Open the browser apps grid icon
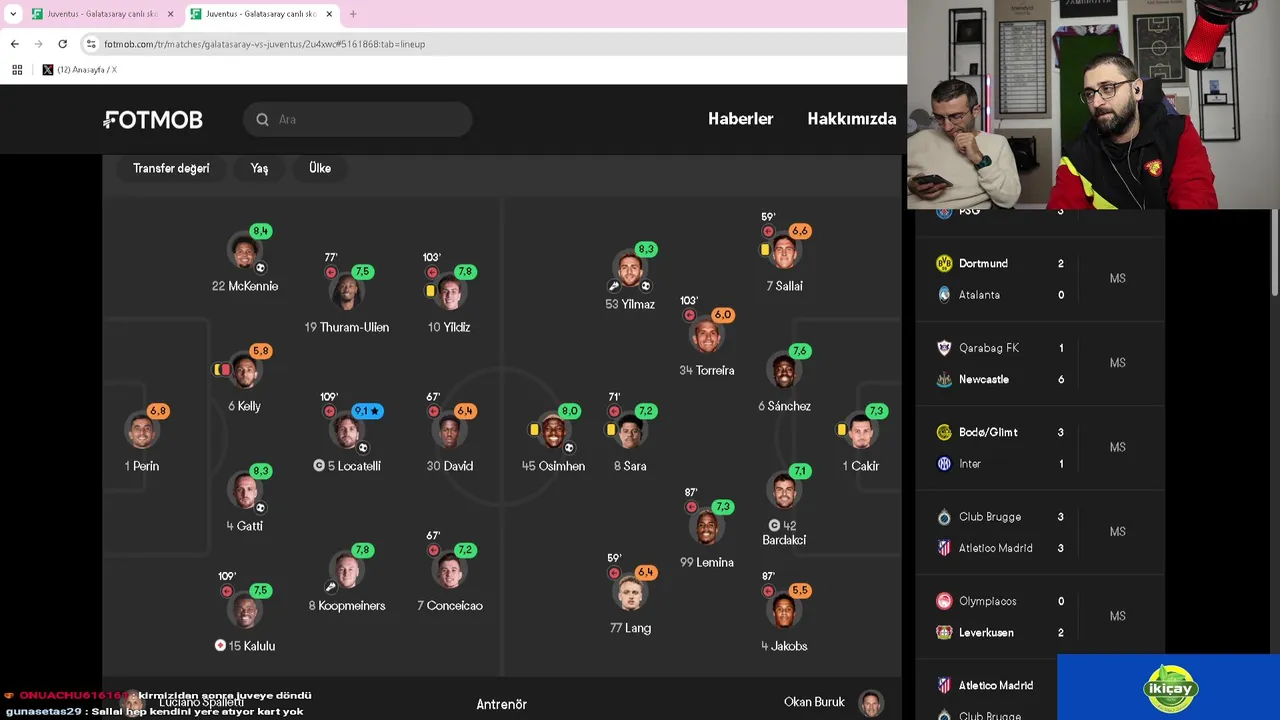The width and height of the screenshot is (1280, 720). [17, 70]
